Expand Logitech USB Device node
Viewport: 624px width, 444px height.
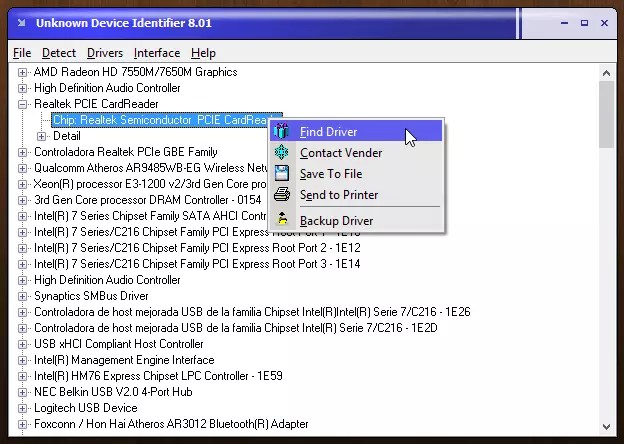pyautogui.click(x=22, y=408)
